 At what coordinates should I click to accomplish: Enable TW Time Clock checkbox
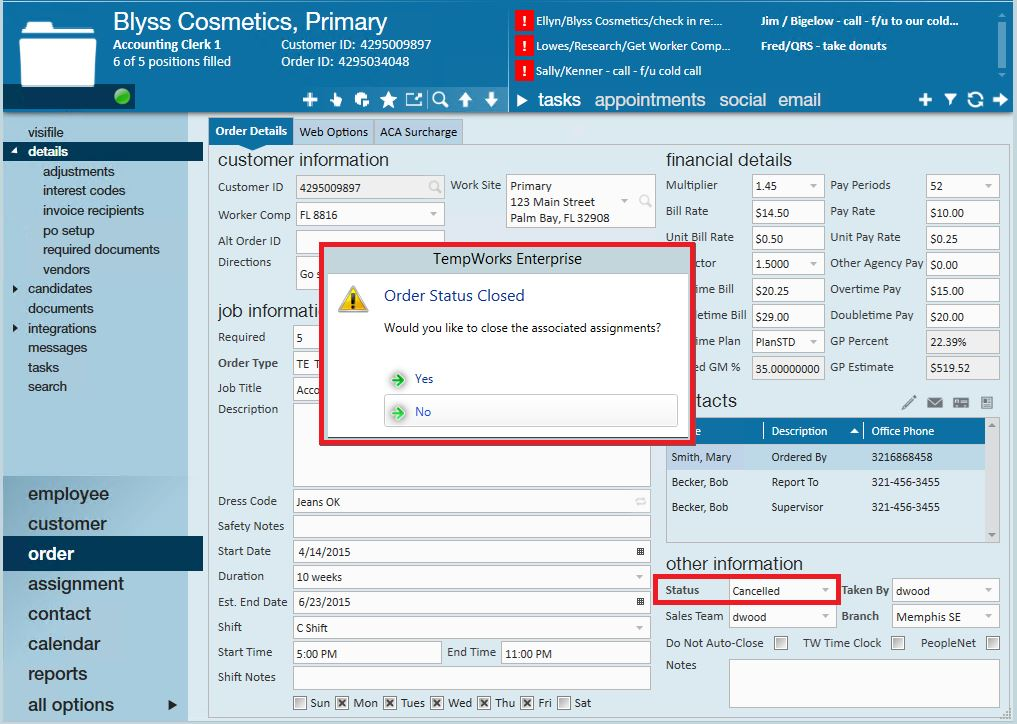click(x=898, y=643)
